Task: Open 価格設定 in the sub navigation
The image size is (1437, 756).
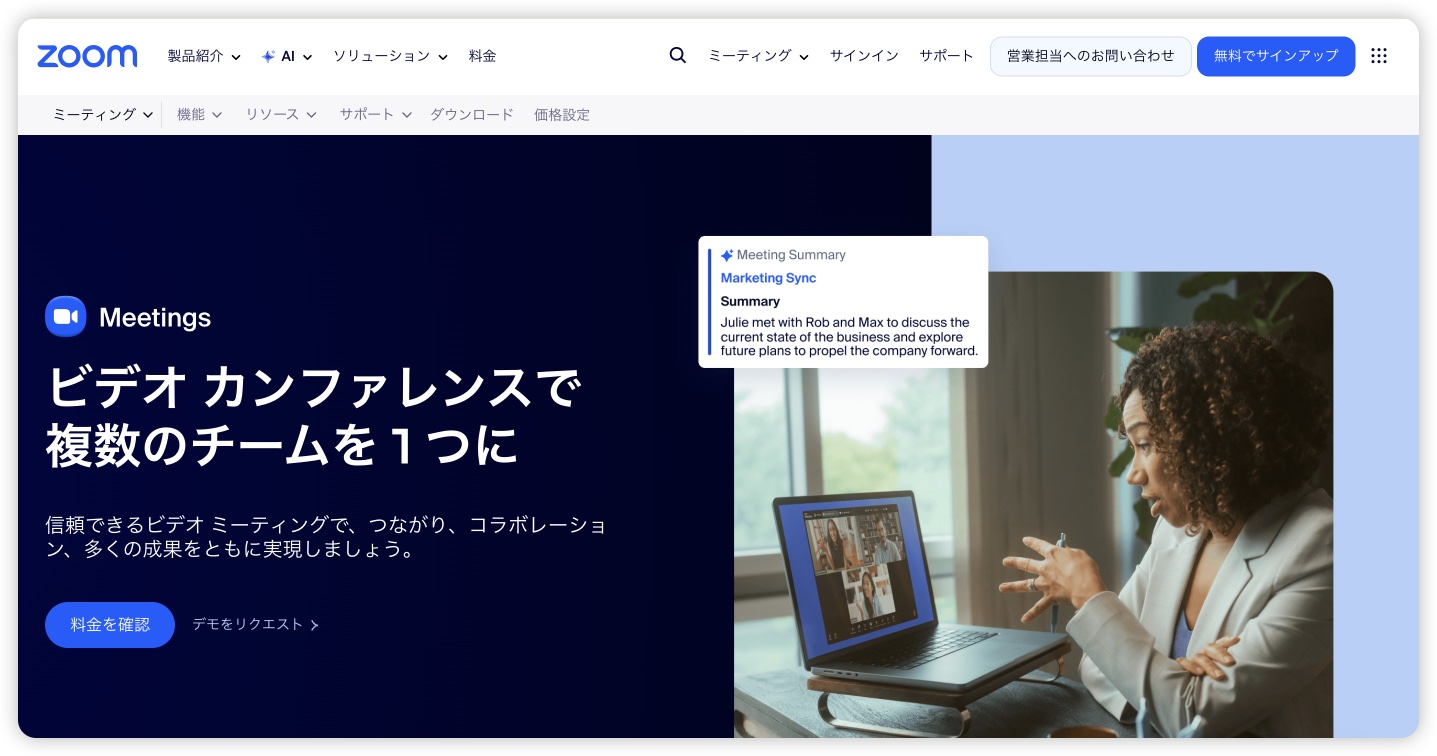Action: (561, 115)
